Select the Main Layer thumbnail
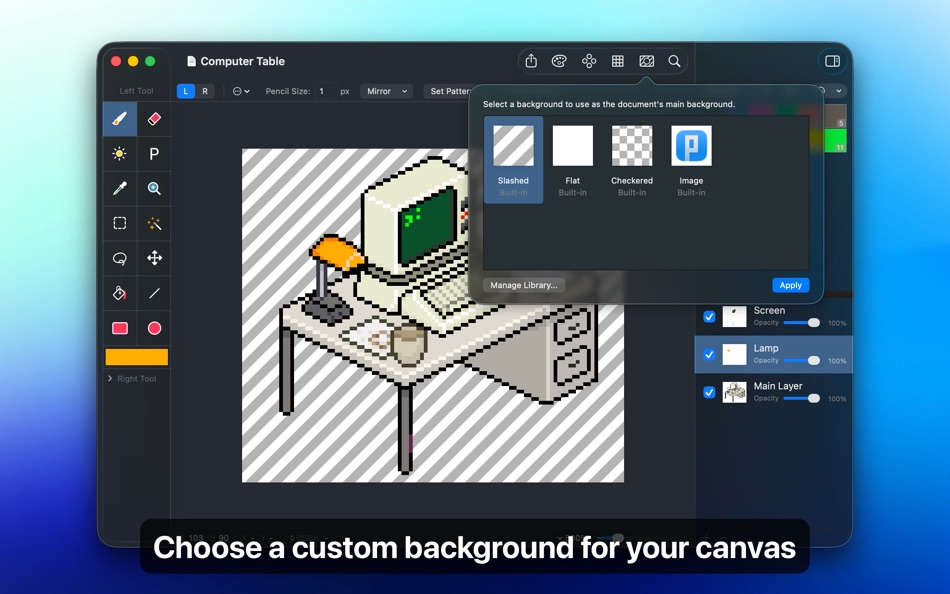This screenshot has width=950, height=594. coord(734,392)
